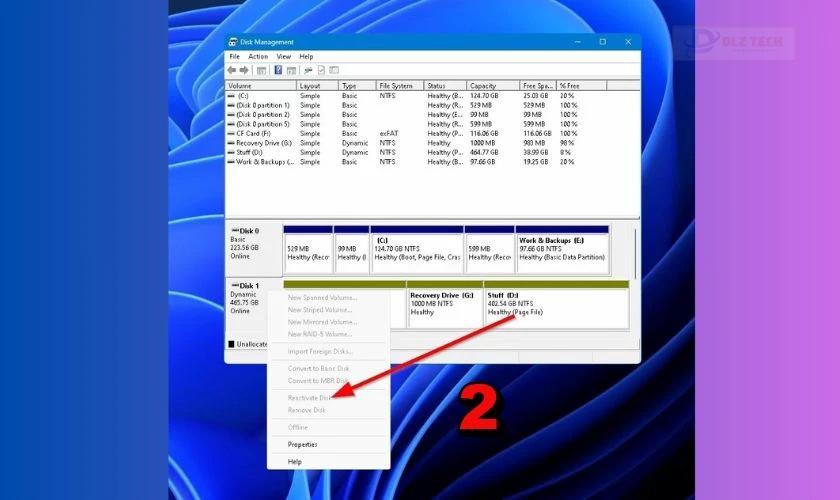Image resolution: width=840 pixels, height=500 pixels.
Task: Select the Stuff (D:) 402.54 GB partition block
Action: 557,304
